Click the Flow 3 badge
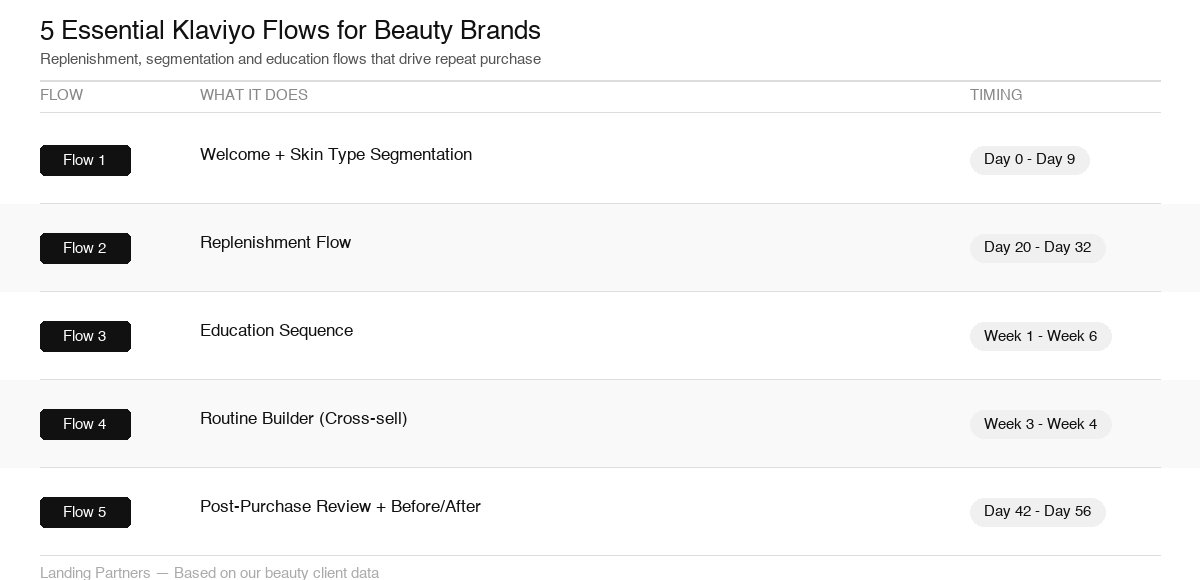The width and height of the screenshot is (1200, 580). pyautogui.click(x=85, y=336)
